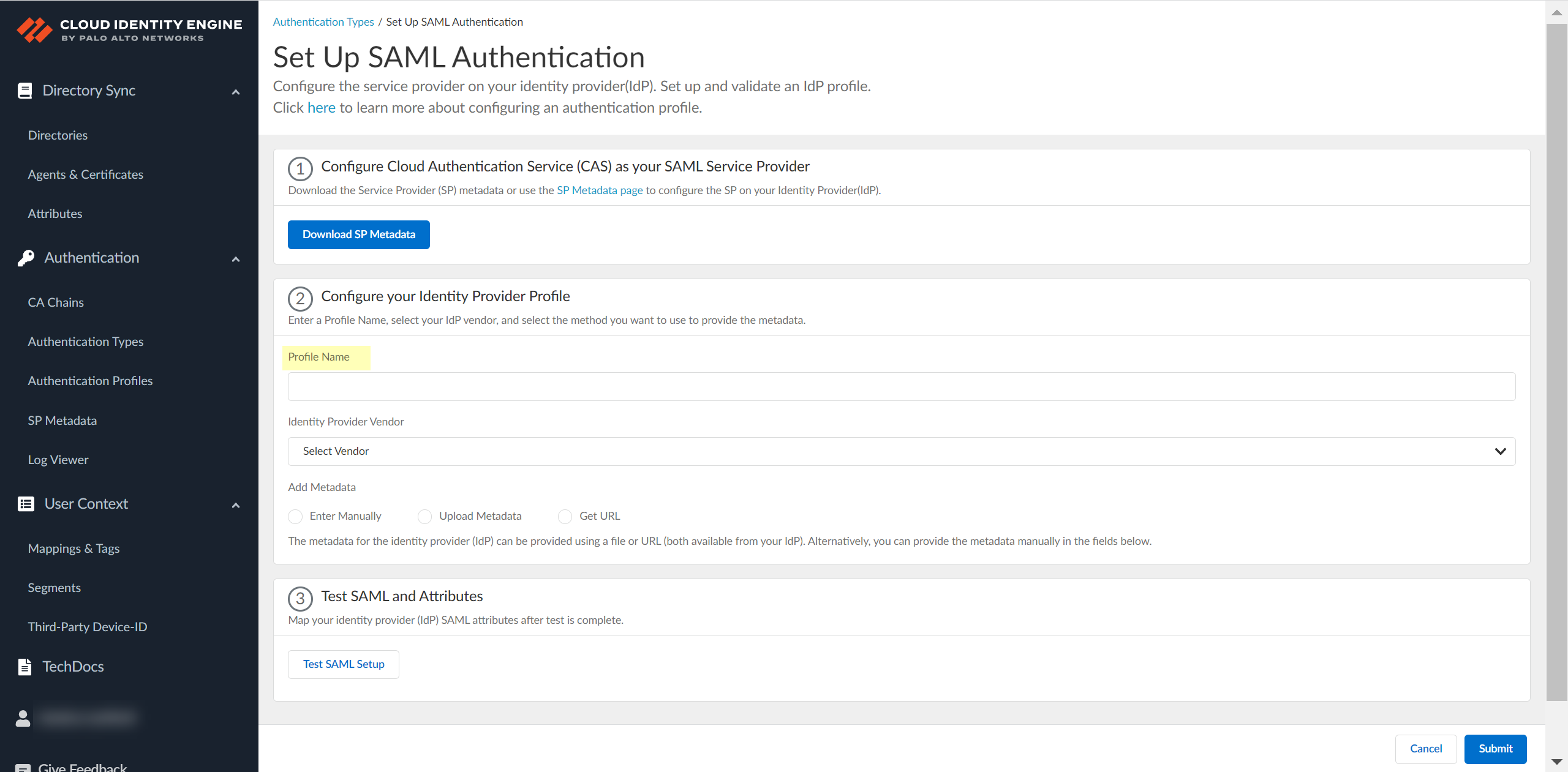Image resolution: width=1568 pixels, height=772 pixels.
Task: Click the Authentication key icon
Action: point(26,258)
